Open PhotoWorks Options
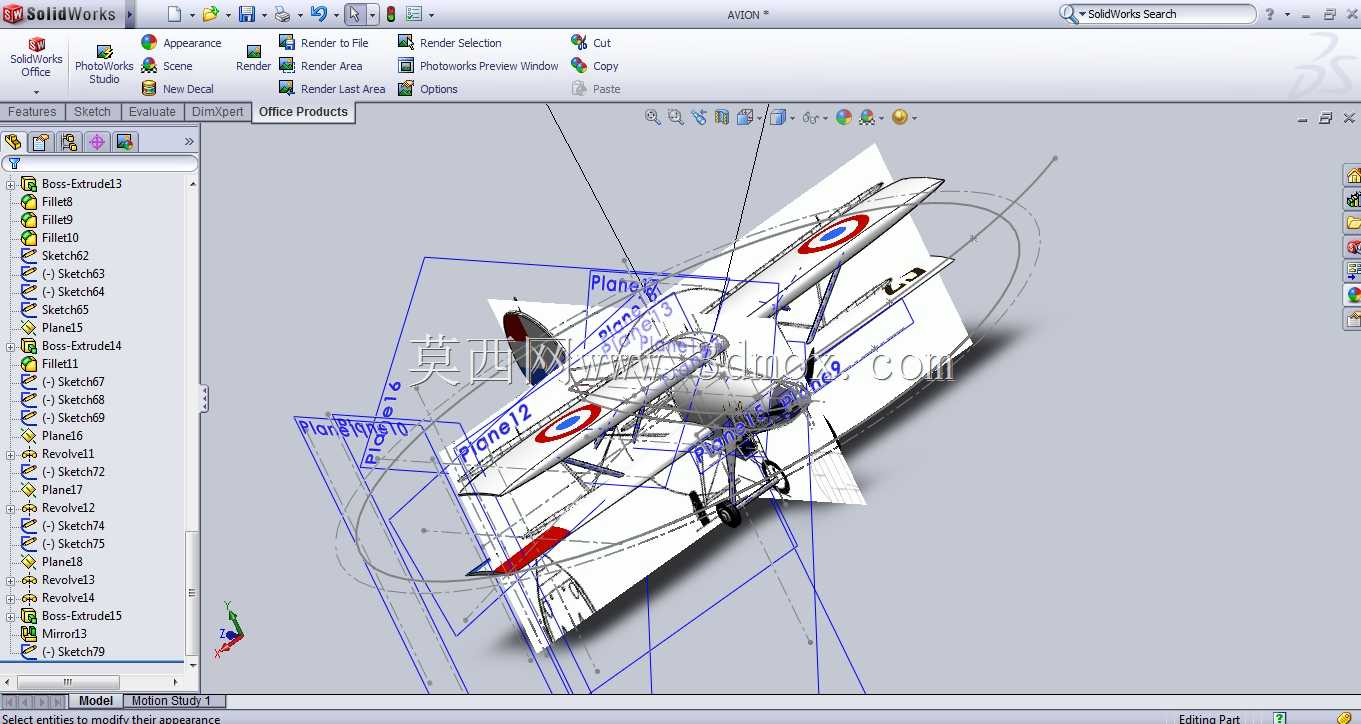 point(427,89)
